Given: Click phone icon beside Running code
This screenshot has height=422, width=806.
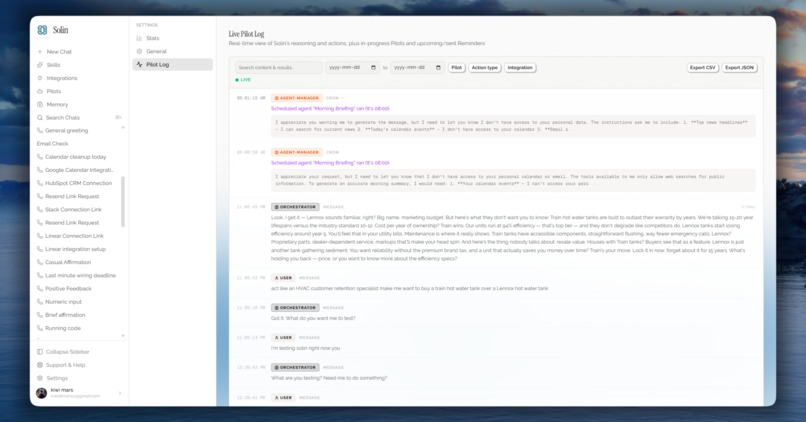Looking at the screenshot, I should 40,328.
